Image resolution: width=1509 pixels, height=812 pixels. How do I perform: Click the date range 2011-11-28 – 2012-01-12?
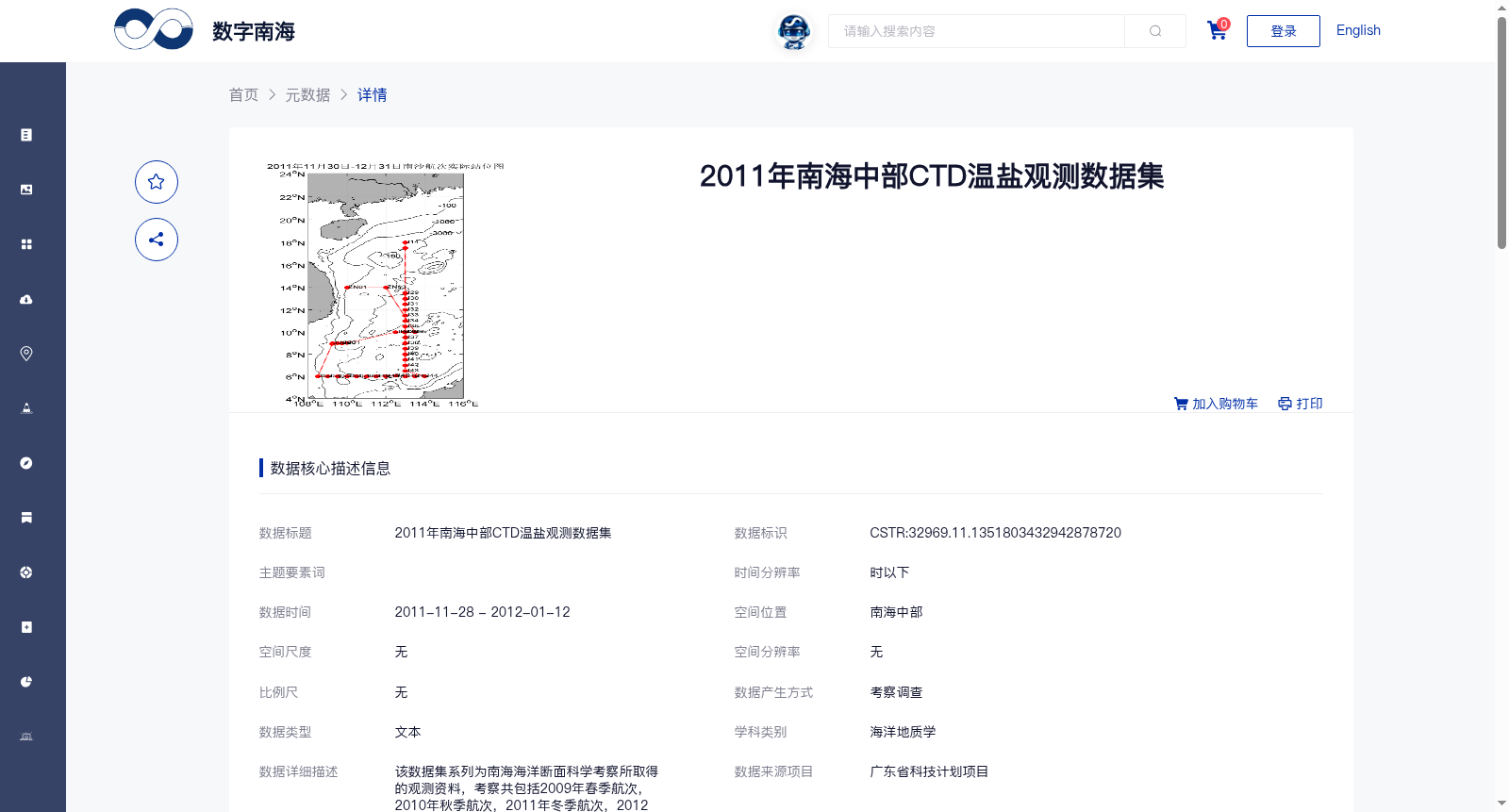click(x=483, y=612)
